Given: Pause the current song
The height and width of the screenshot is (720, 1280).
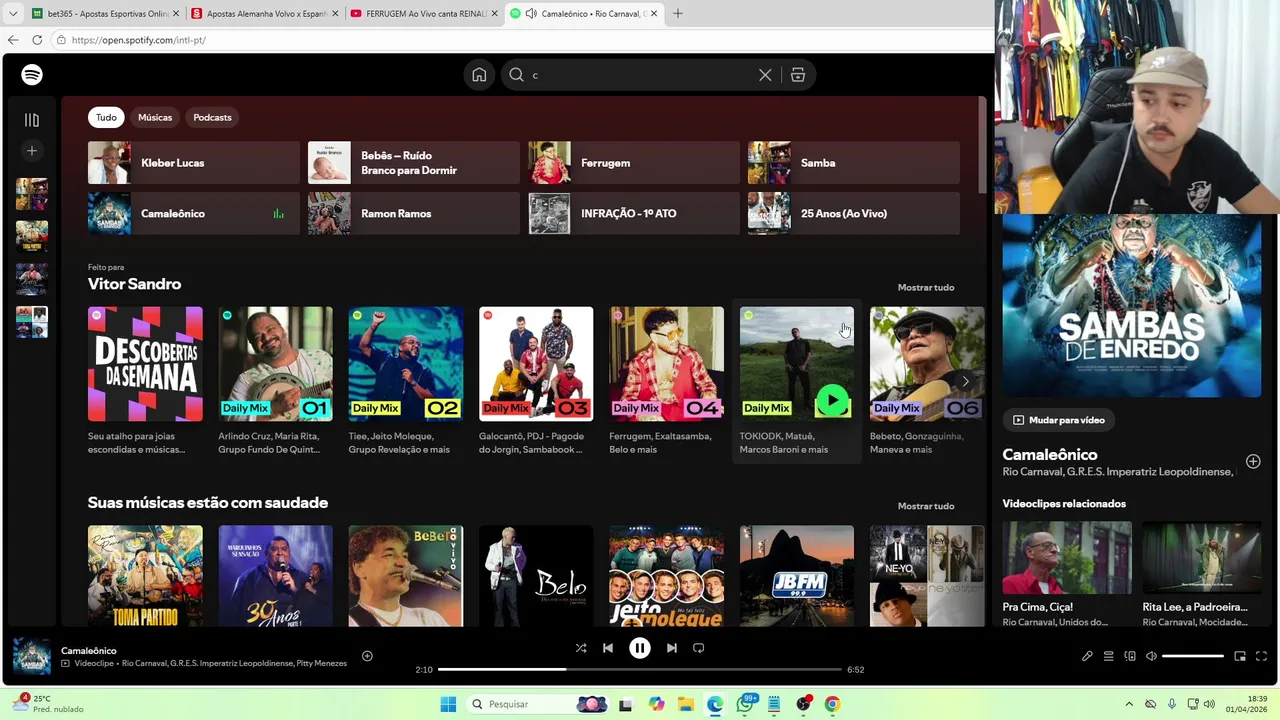Looking at the screenshot, I should pos(640,648).
